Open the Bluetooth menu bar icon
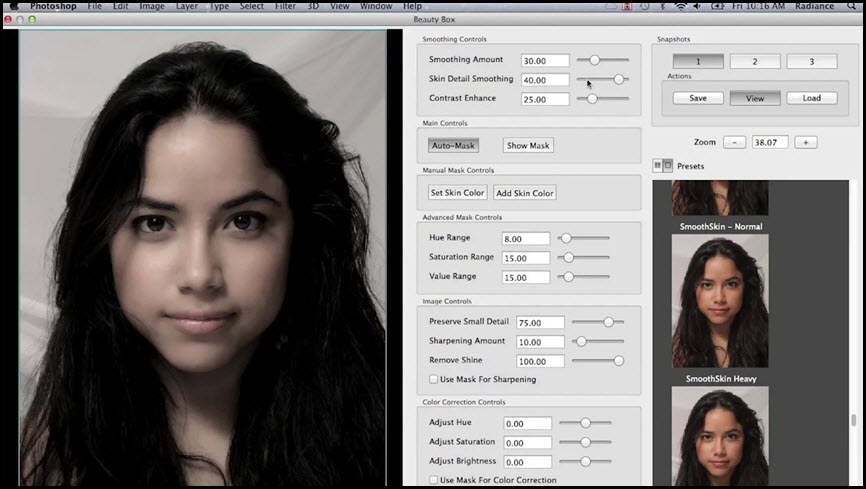Viewport: 866px width, 489px height. pos(663,6)
